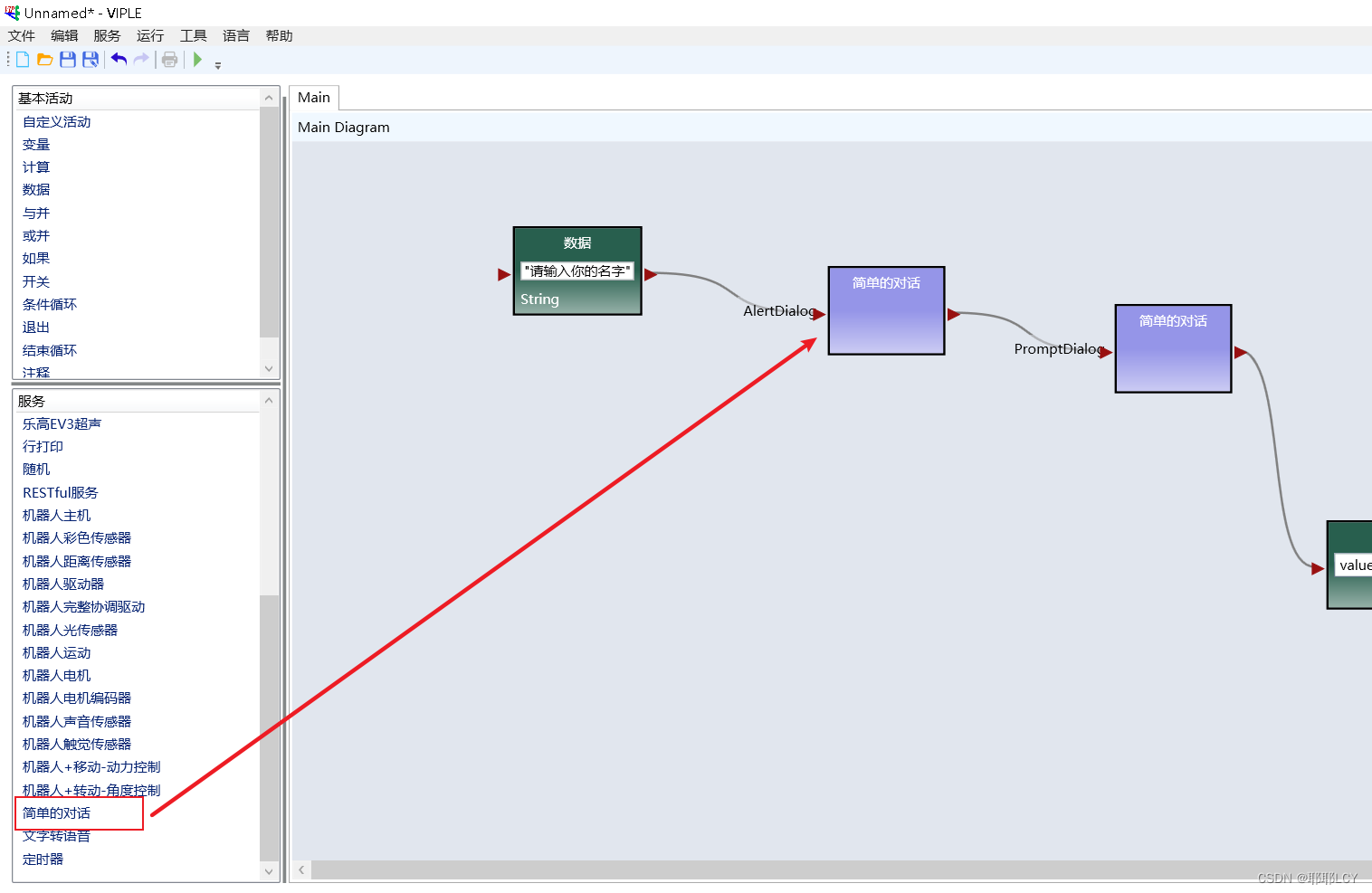Click the print toolbar icon

click(169, 60)
